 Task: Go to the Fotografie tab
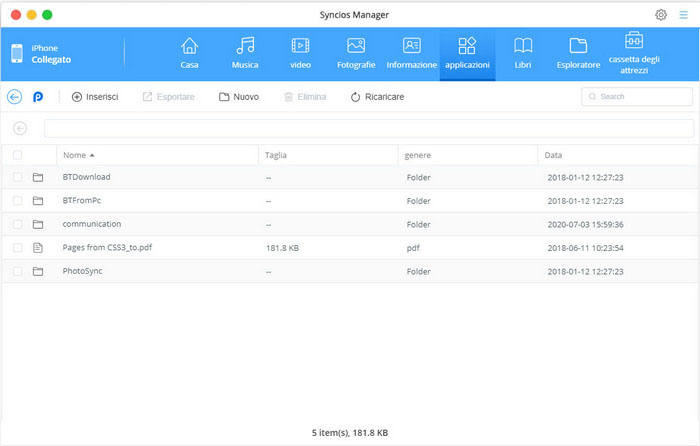click(x=356, y=54)
